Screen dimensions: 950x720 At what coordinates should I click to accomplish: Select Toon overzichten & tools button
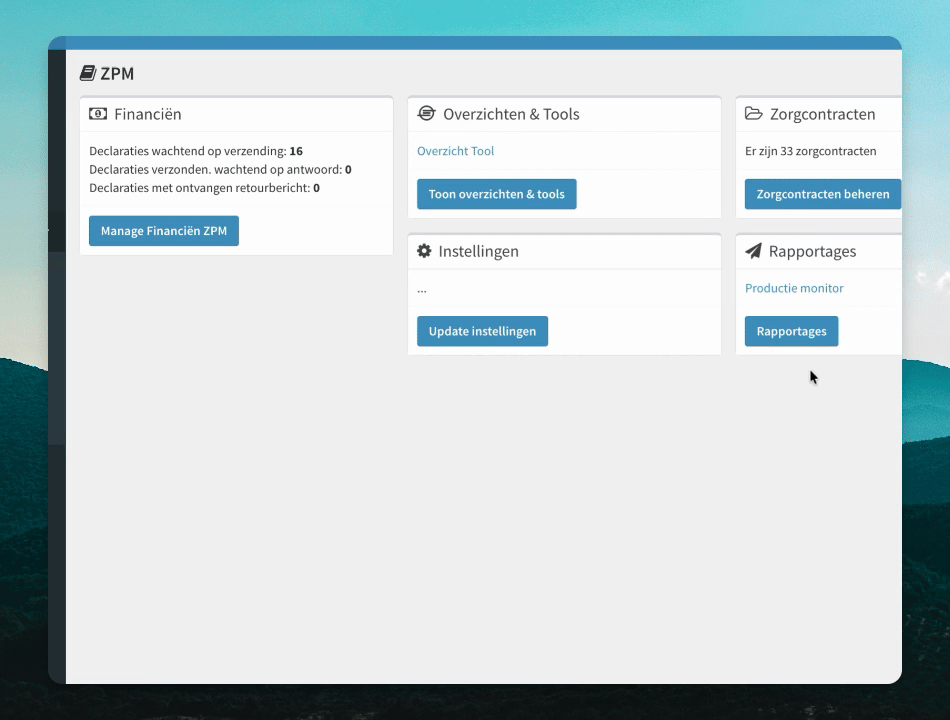click(x=497, y=194)
